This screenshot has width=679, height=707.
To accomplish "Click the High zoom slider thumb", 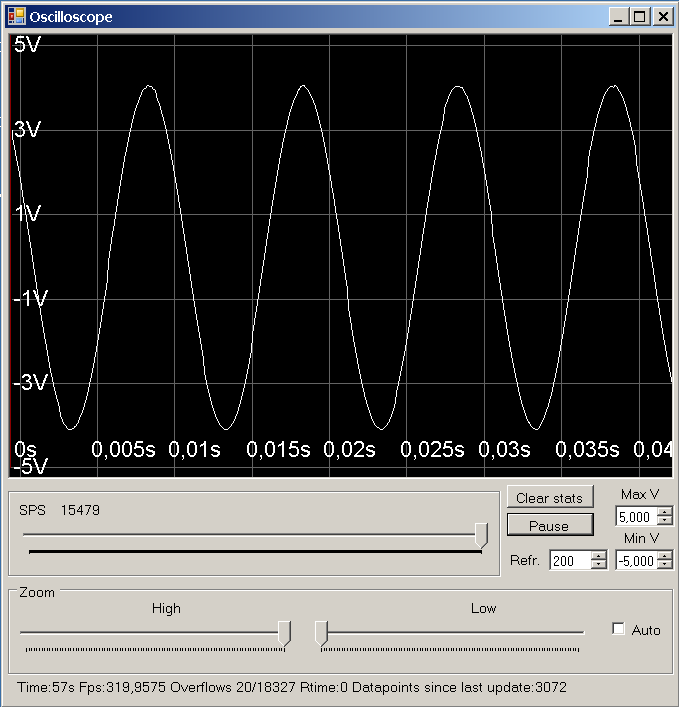I will [x=284, y=633].
